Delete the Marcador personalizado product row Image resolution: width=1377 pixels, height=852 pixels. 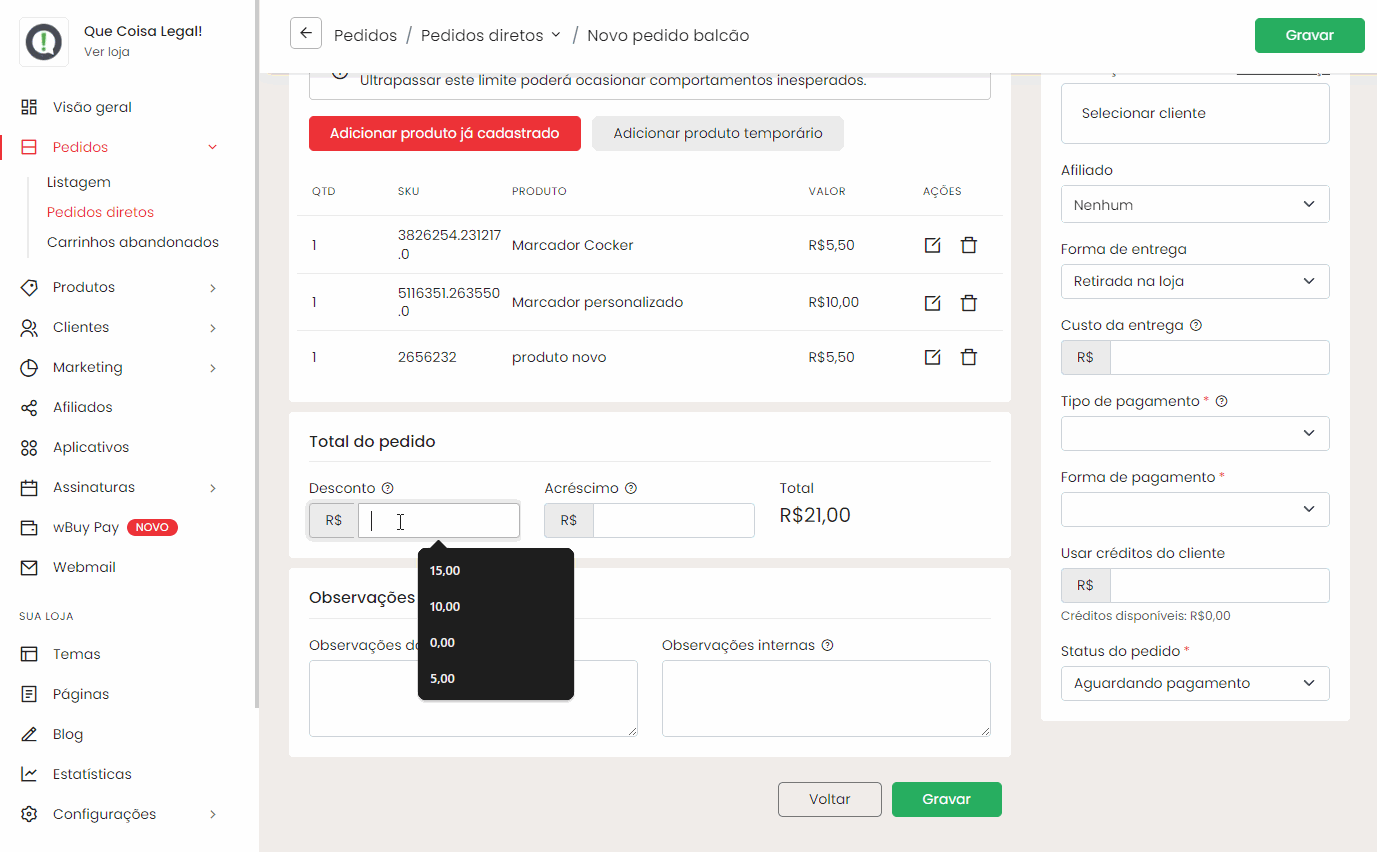(x=968, y=303)
